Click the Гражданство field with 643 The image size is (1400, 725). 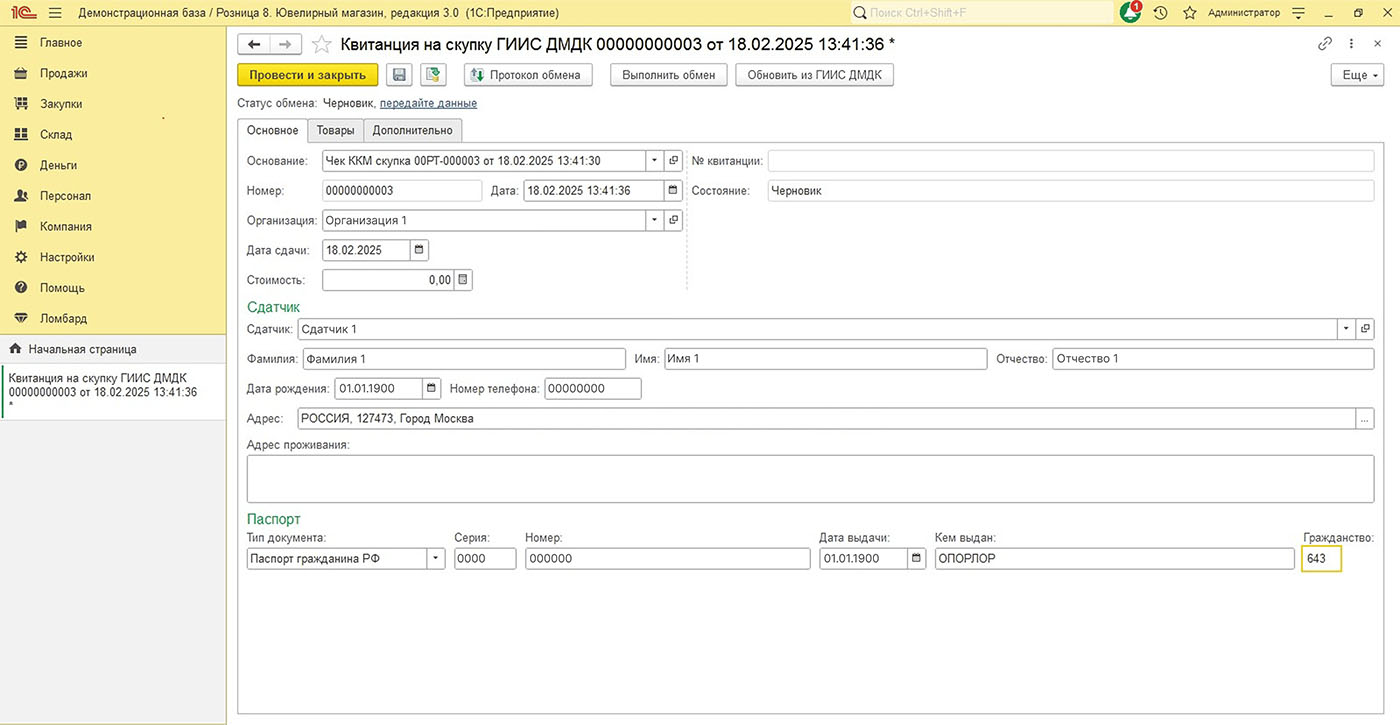tap(1321, 559)
